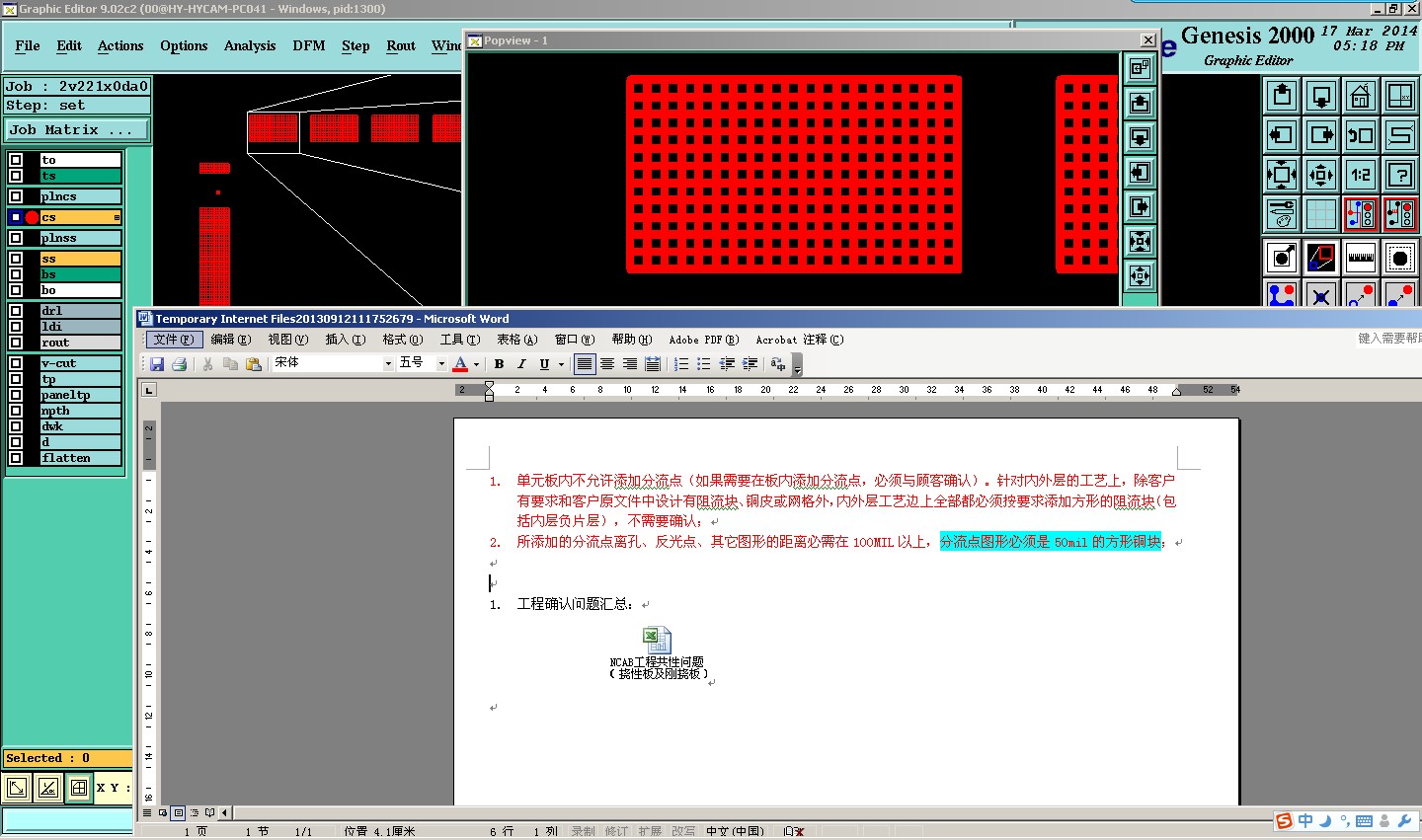Open the 工具 menu in Word

[460, 340]
